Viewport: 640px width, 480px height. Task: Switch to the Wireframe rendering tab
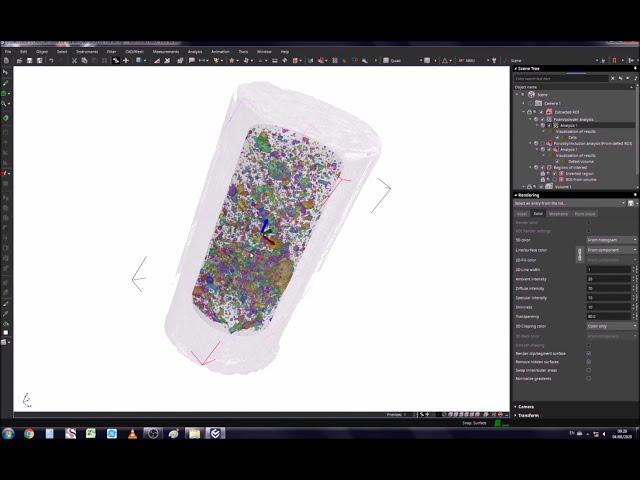pyautogui.click(x=558, y=214)
